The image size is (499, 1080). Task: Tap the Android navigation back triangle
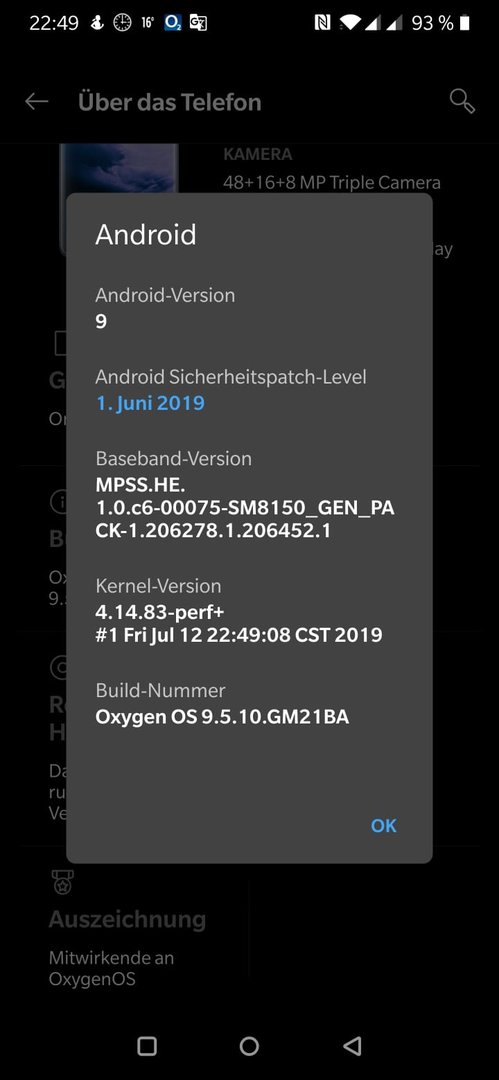(x=352, y=1046)
